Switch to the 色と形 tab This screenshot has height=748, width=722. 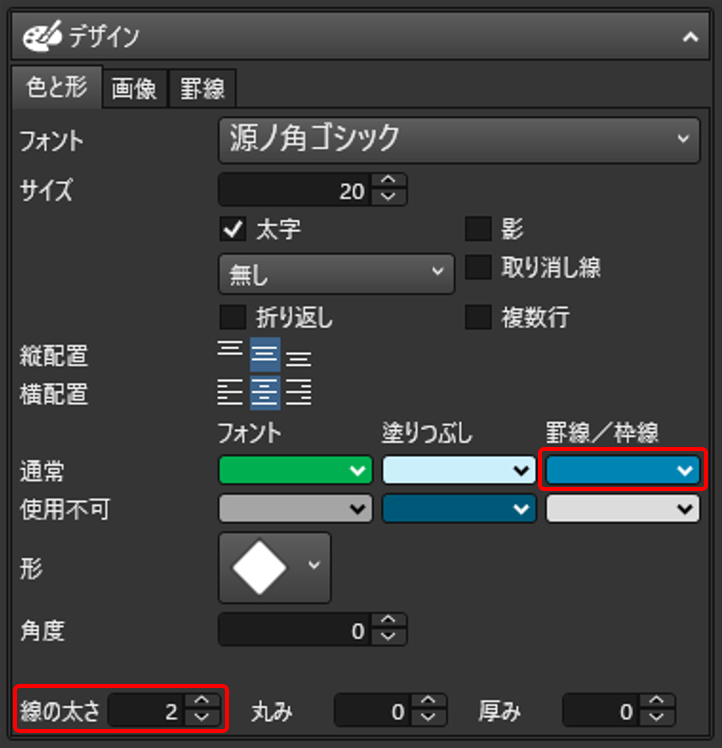tap(57, 87)
